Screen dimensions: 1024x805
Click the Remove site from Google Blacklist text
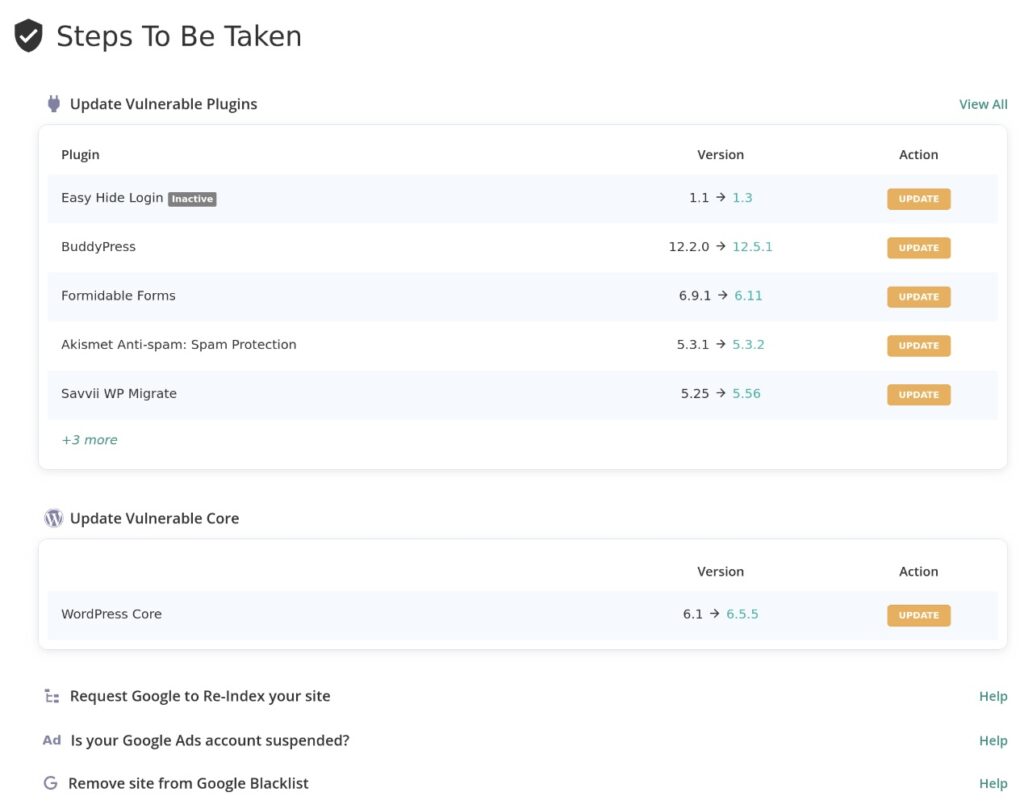pos(188,783)
